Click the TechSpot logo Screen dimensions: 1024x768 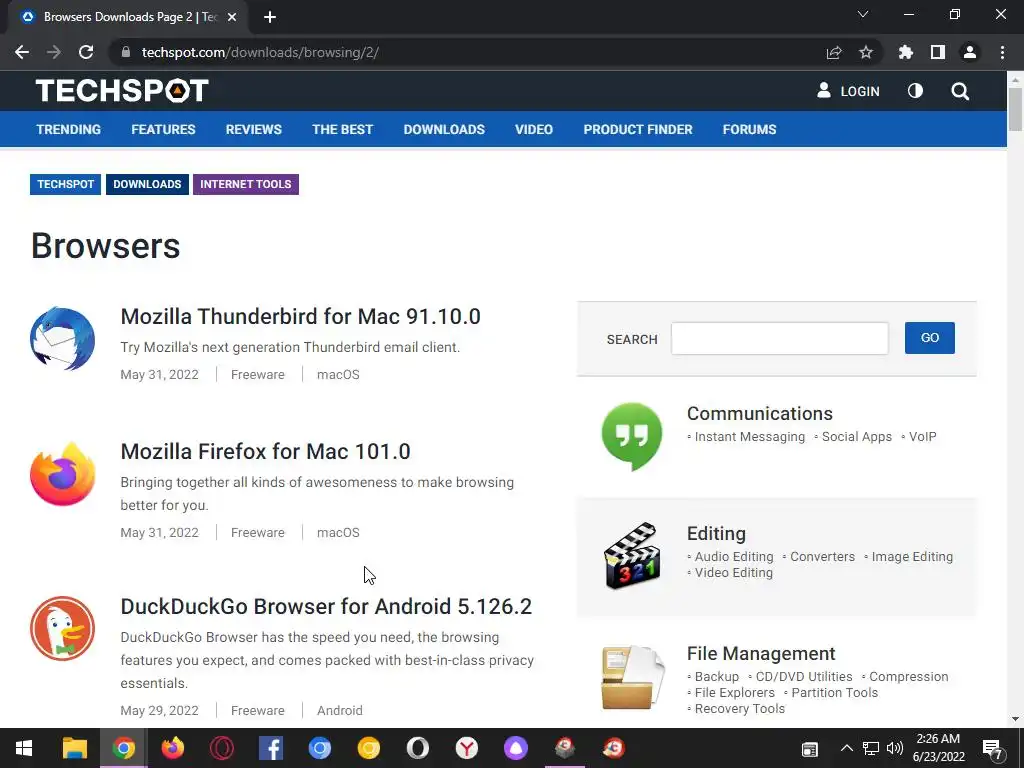[x=122, y=91]
